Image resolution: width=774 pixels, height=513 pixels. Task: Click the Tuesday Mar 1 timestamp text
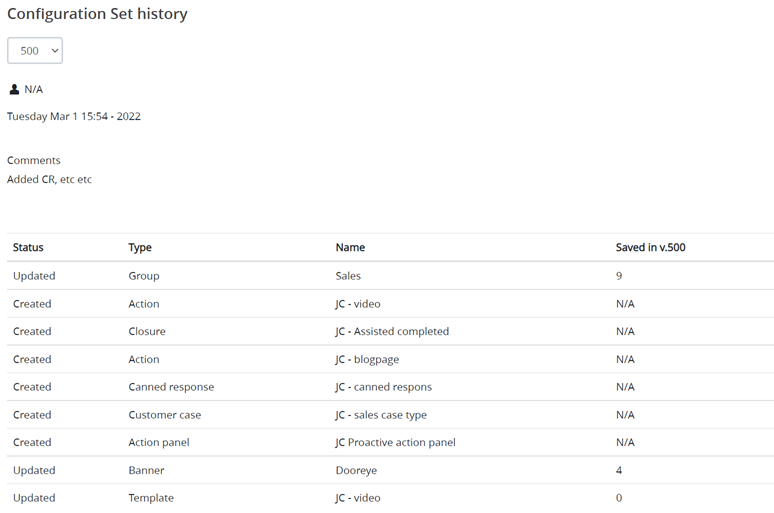tap(74, 116)
